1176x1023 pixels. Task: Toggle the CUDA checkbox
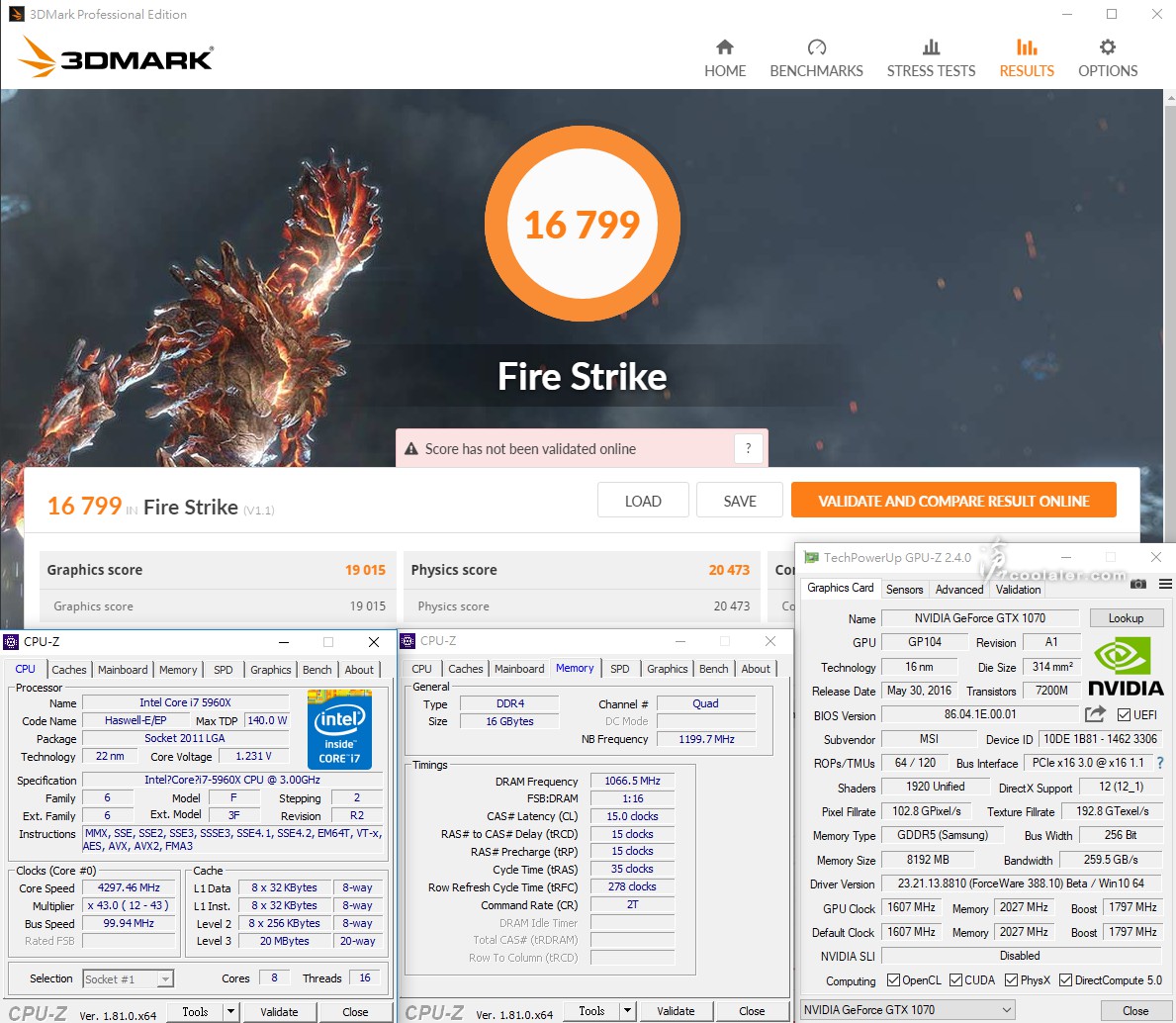[x=955, y=980]
